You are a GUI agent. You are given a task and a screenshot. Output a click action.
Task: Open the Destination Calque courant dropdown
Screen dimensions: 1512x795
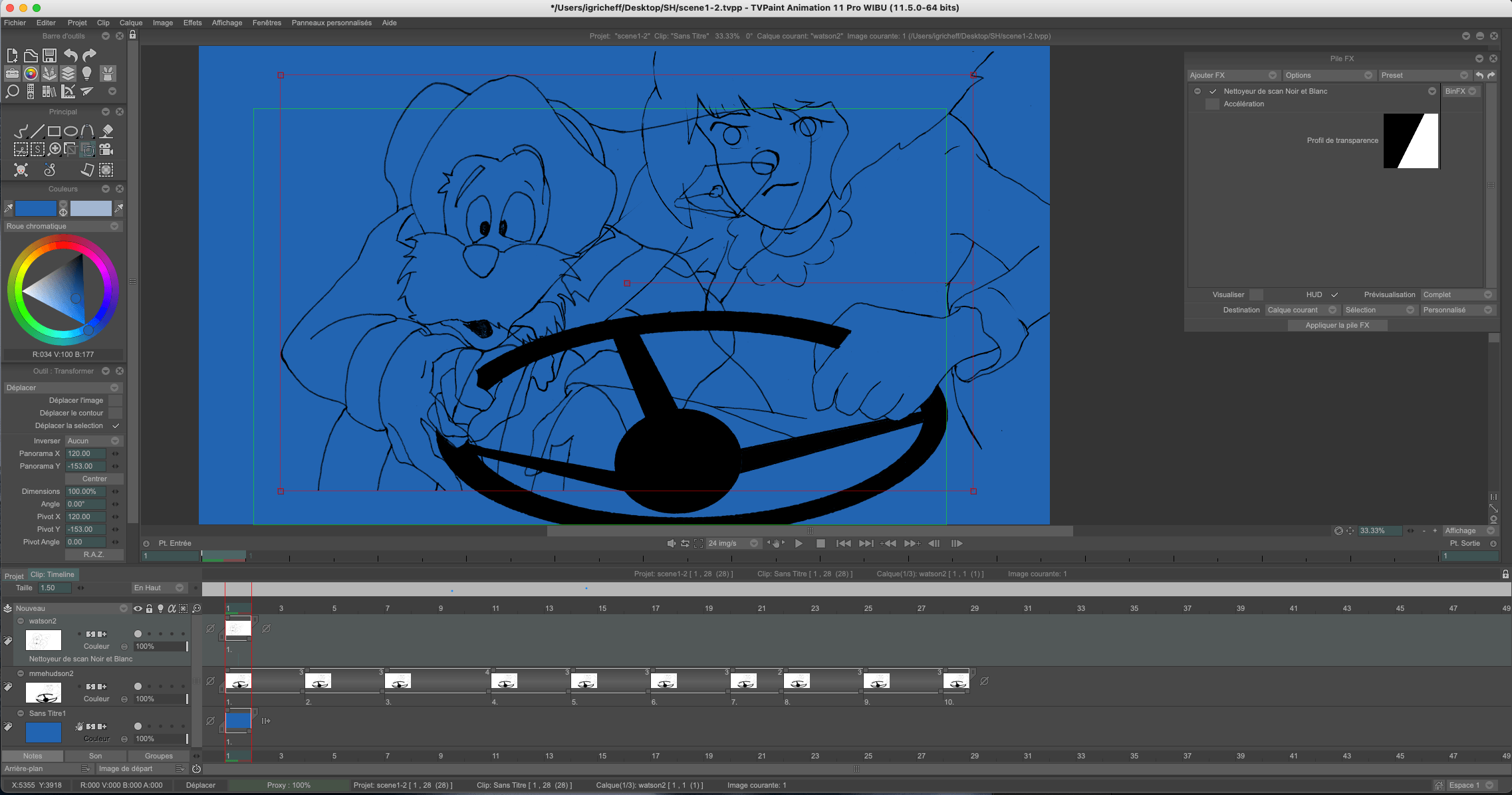1302,310
